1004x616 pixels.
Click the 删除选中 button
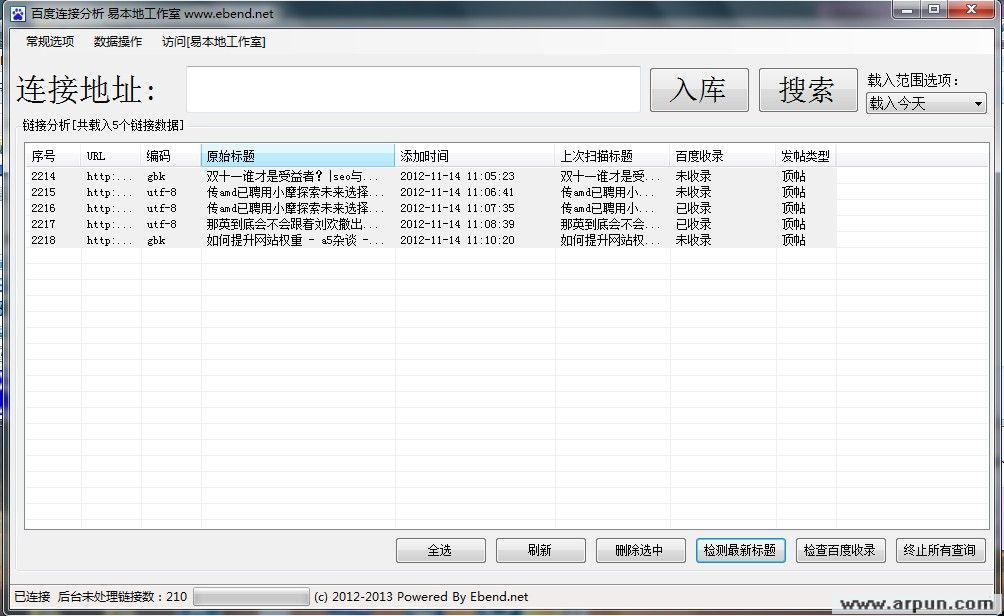640,550
